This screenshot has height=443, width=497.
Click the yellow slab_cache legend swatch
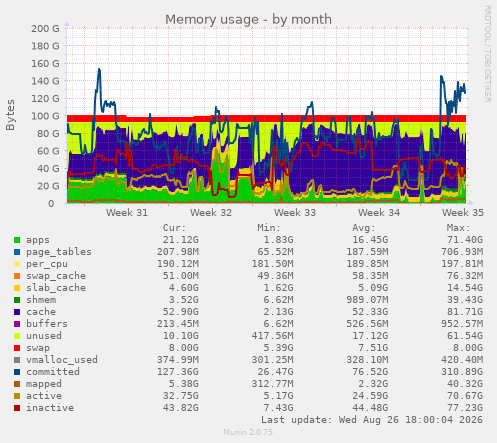pyautogui.click(x=17, y=288)
